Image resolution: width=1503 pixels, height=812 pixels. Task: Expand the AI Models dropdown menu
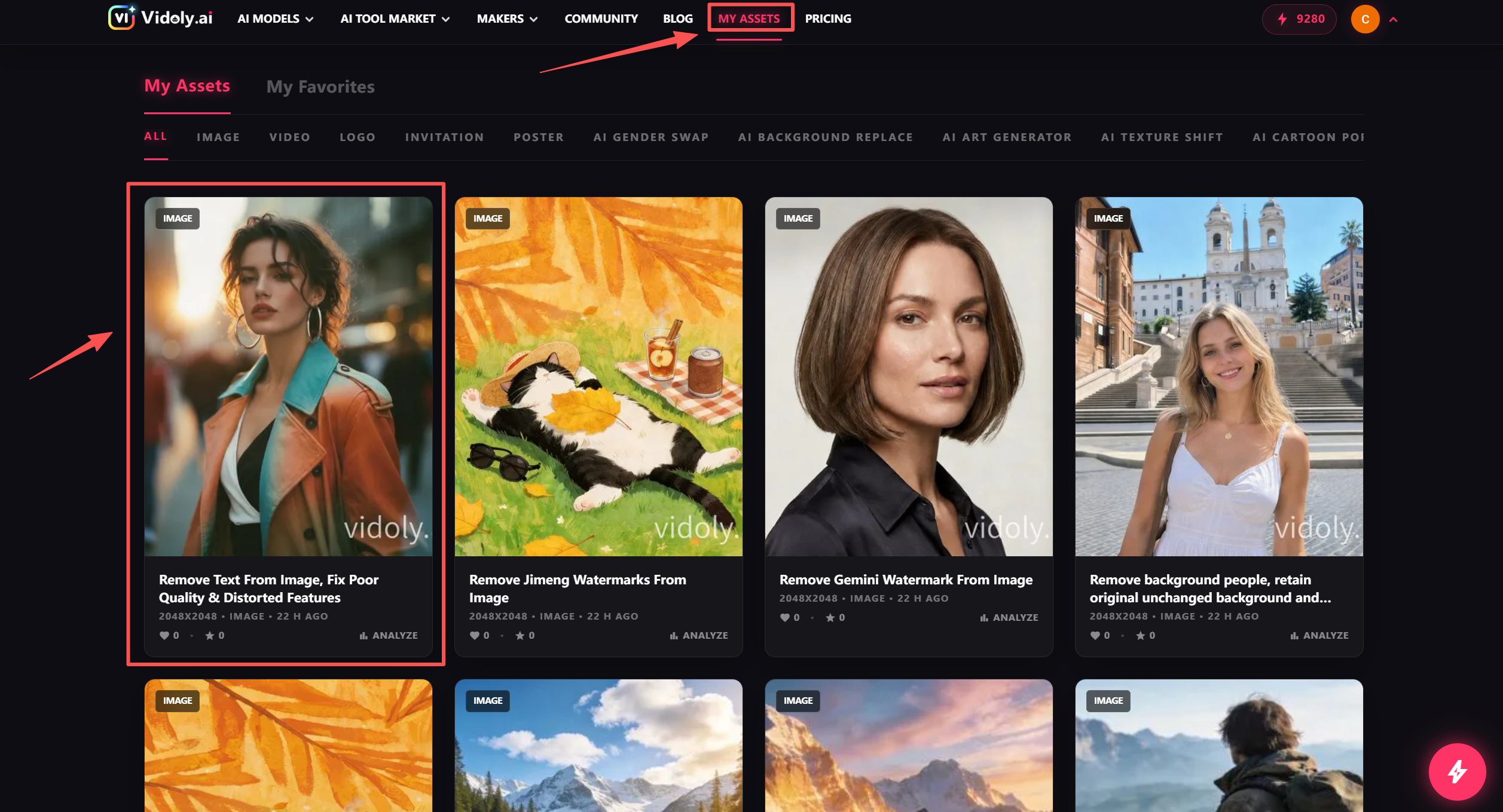tap(276, 19)
